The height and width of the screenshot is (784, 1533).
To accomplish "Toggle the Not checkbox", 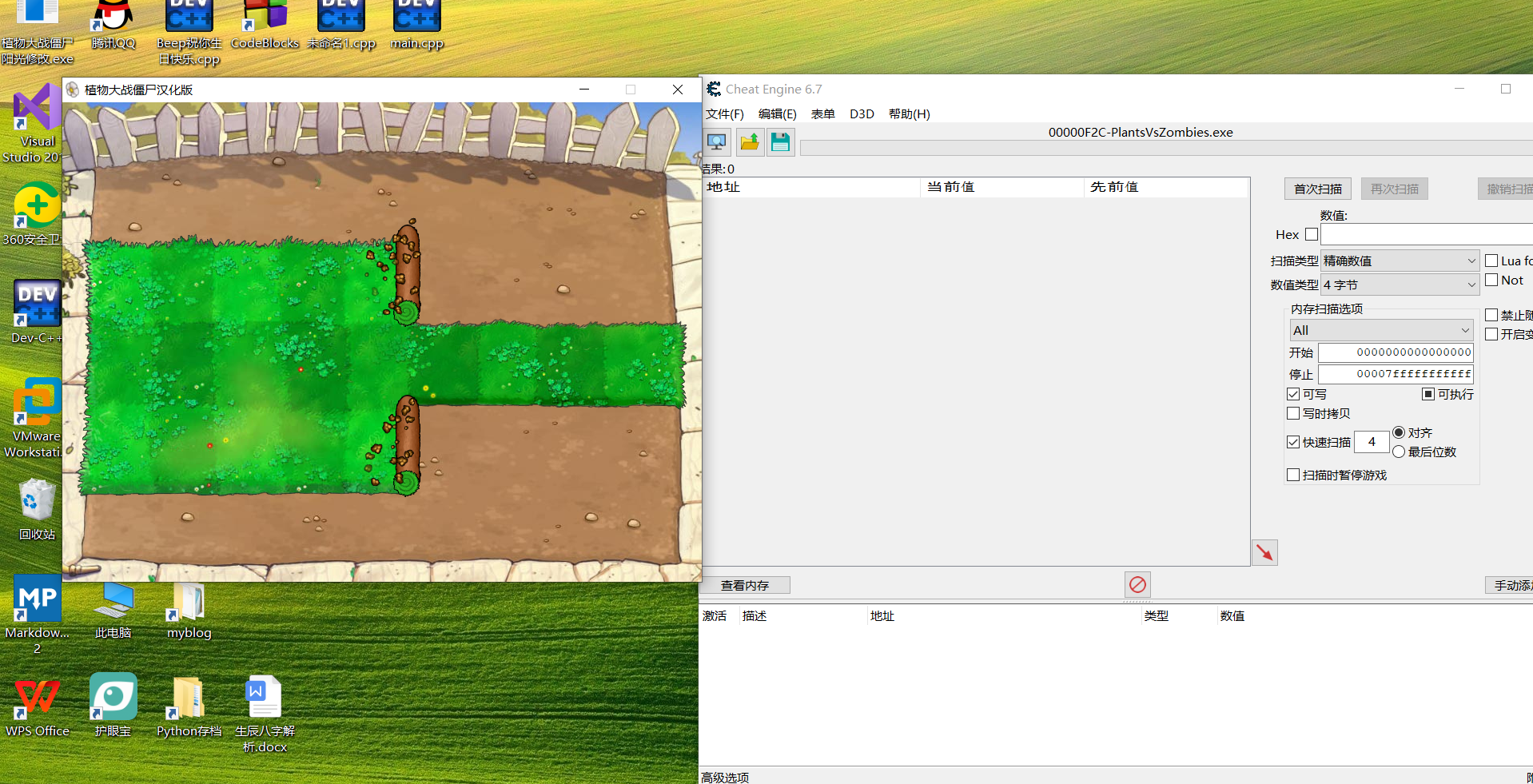I will [x=1491, y=280].
